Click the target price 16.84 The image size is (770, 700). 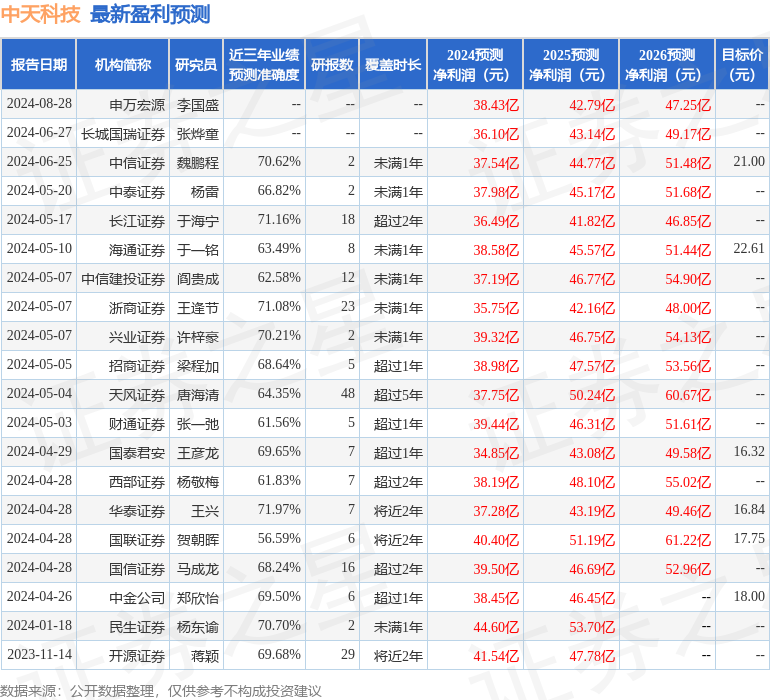click(x=749, y=509)
